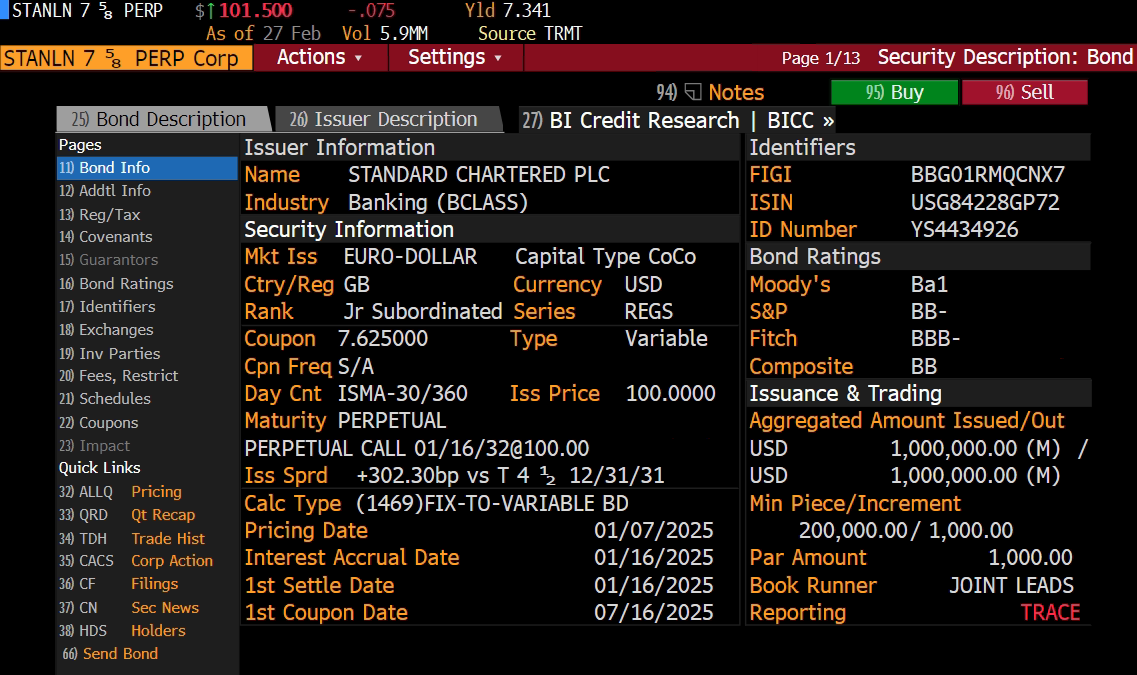Open the Schedules page
Viewport: 1137px width, 675px height.
point(105,399)
